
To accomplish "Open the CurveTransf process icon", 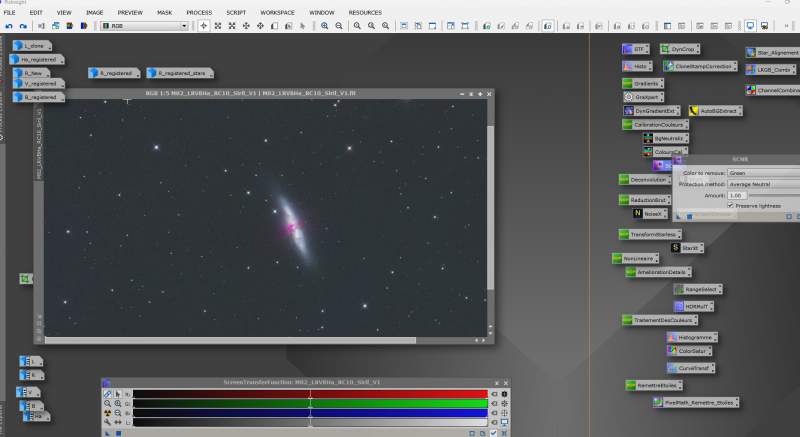I will tap(691, 368).
